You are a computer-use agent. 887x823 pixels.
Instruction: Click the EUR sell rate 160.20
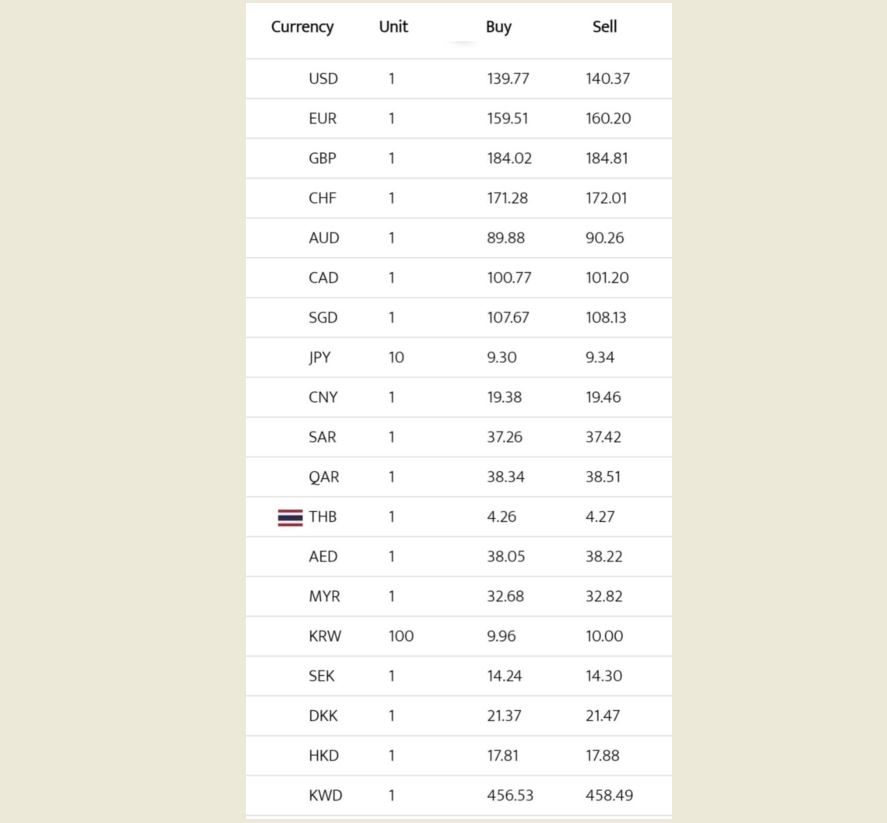click(x=608, y=118)
